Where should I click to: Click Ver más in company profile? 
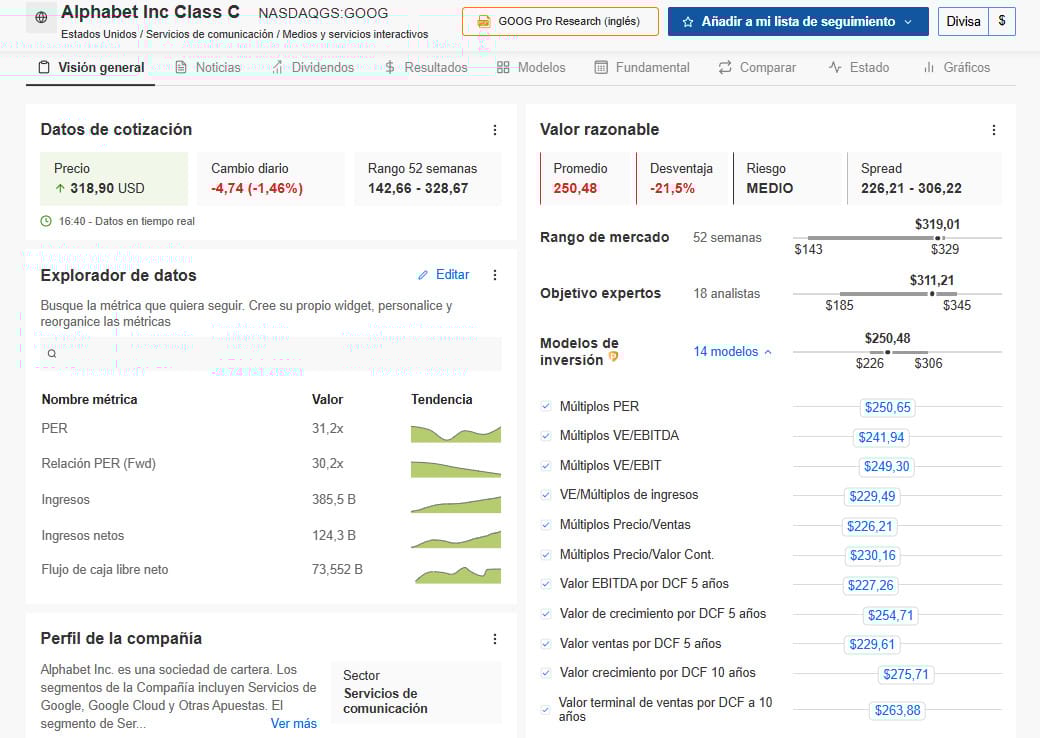click(293, 723)
